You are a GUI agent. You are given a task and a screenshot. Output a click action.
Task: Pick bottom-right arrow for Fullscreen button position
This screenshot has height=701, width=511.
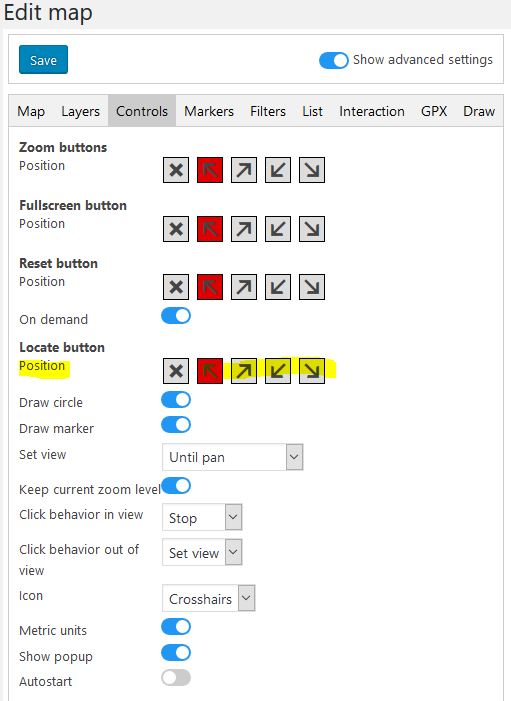coord(312,229)
